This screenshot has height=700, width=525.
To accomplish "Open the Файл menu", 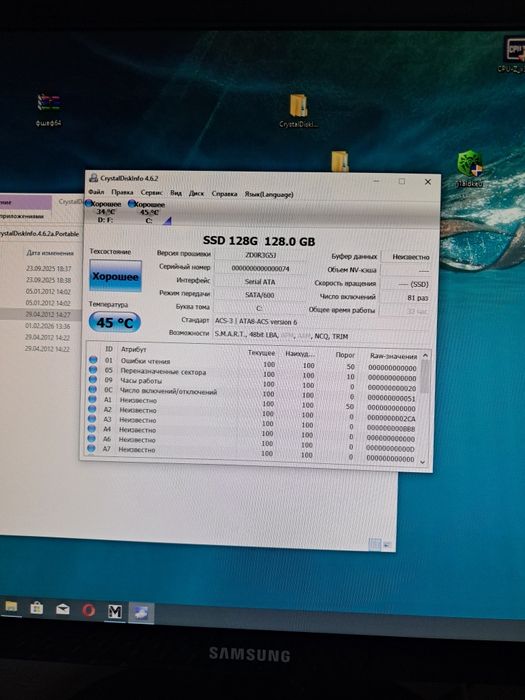I will click(x=96, y=192).
